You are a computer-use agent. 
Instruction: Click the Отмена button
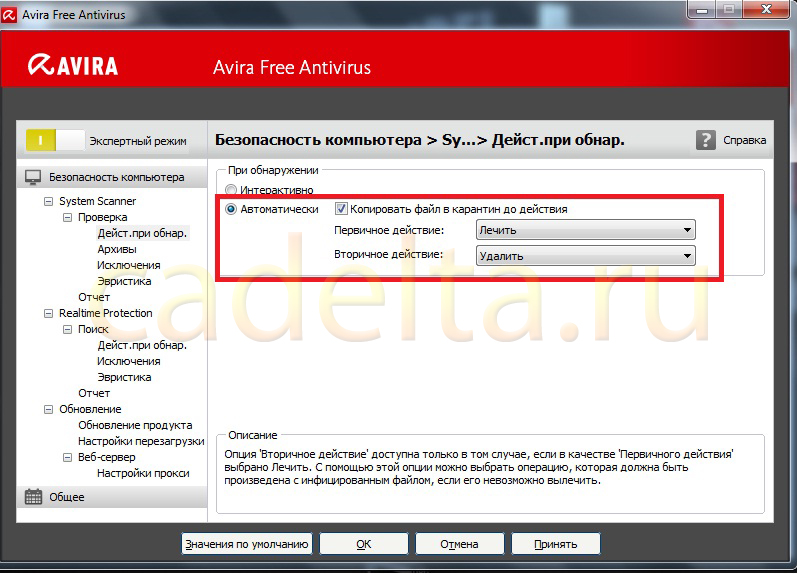pos(459,544)
